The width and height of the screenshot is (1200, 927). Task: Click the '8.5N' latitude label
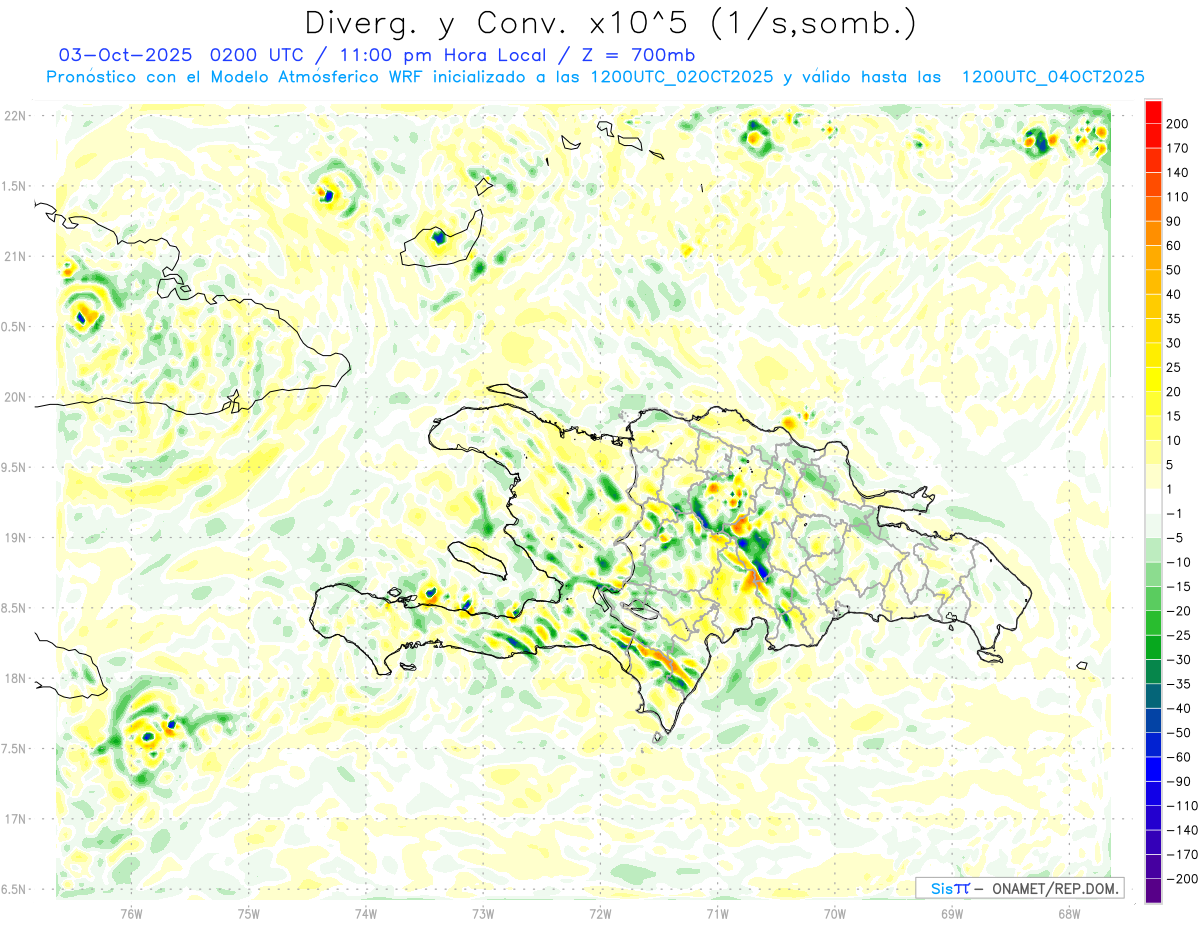pos(14,608)
